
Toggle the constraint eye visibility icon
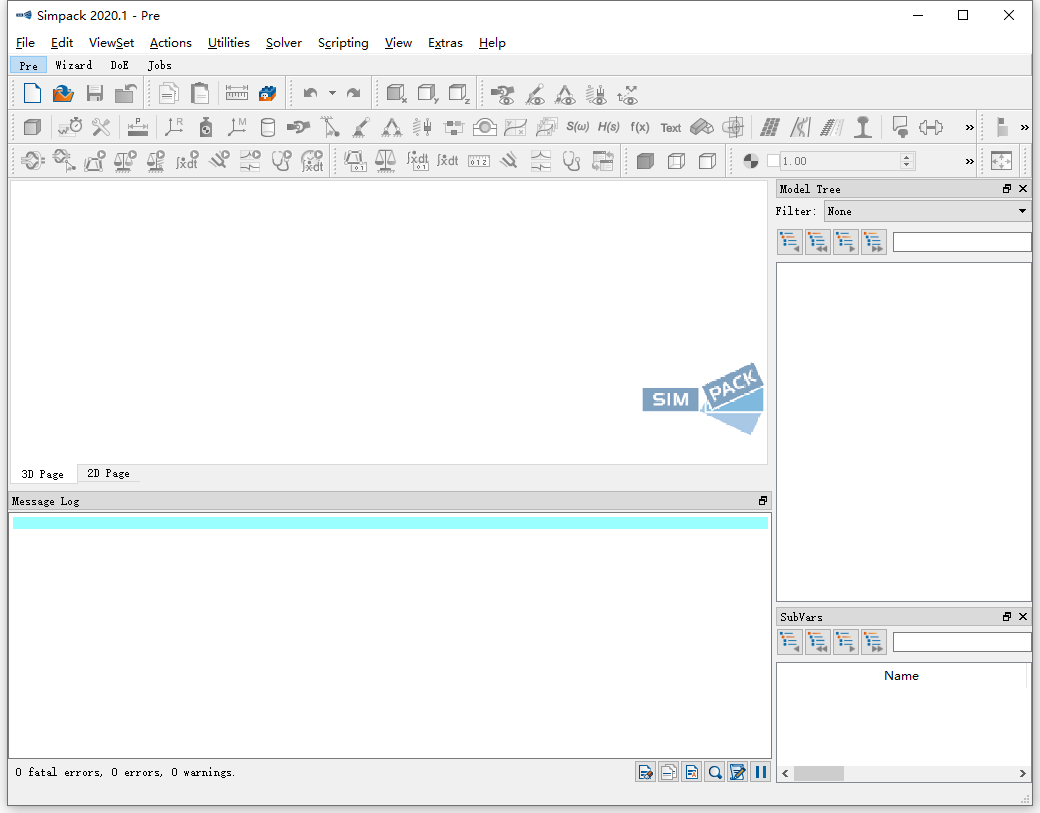[565, 94]
